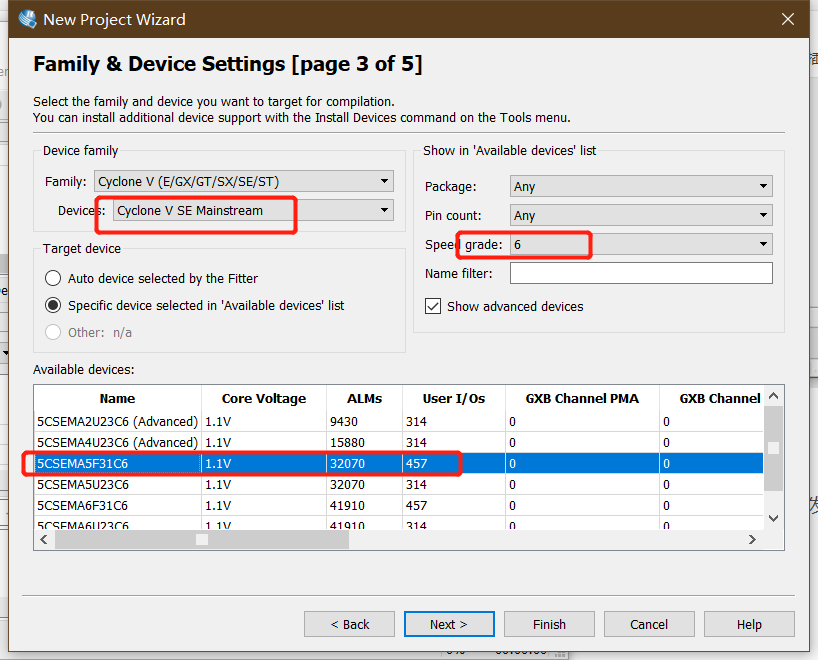Click the Name filter input field
This screenshot has width=818, height=660.
click(641, 273)
